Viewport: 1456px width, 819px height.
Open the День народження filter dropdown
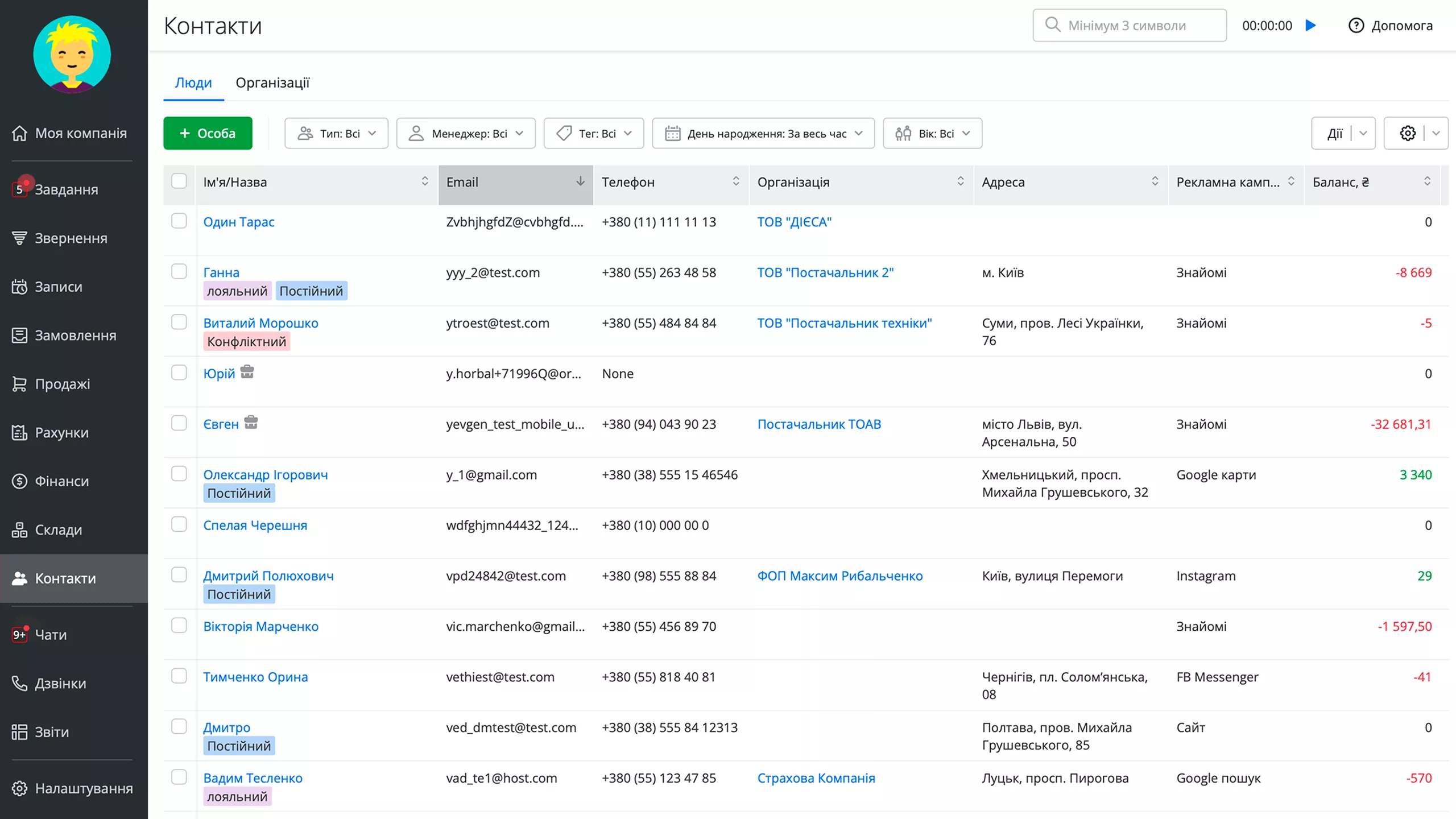[x=763, y=133]
